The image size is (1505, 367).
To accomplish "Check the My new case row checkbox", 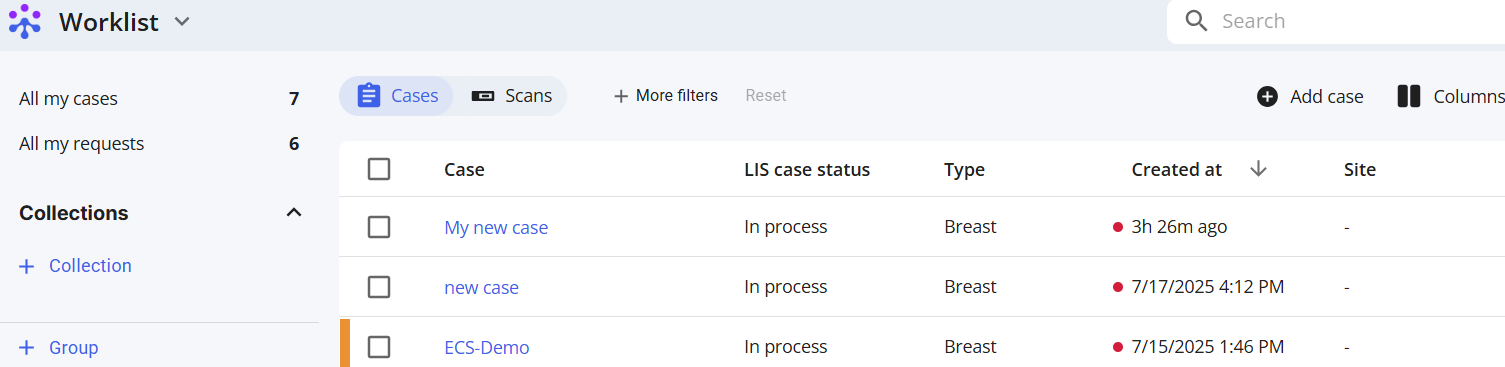I will [379, 227].
